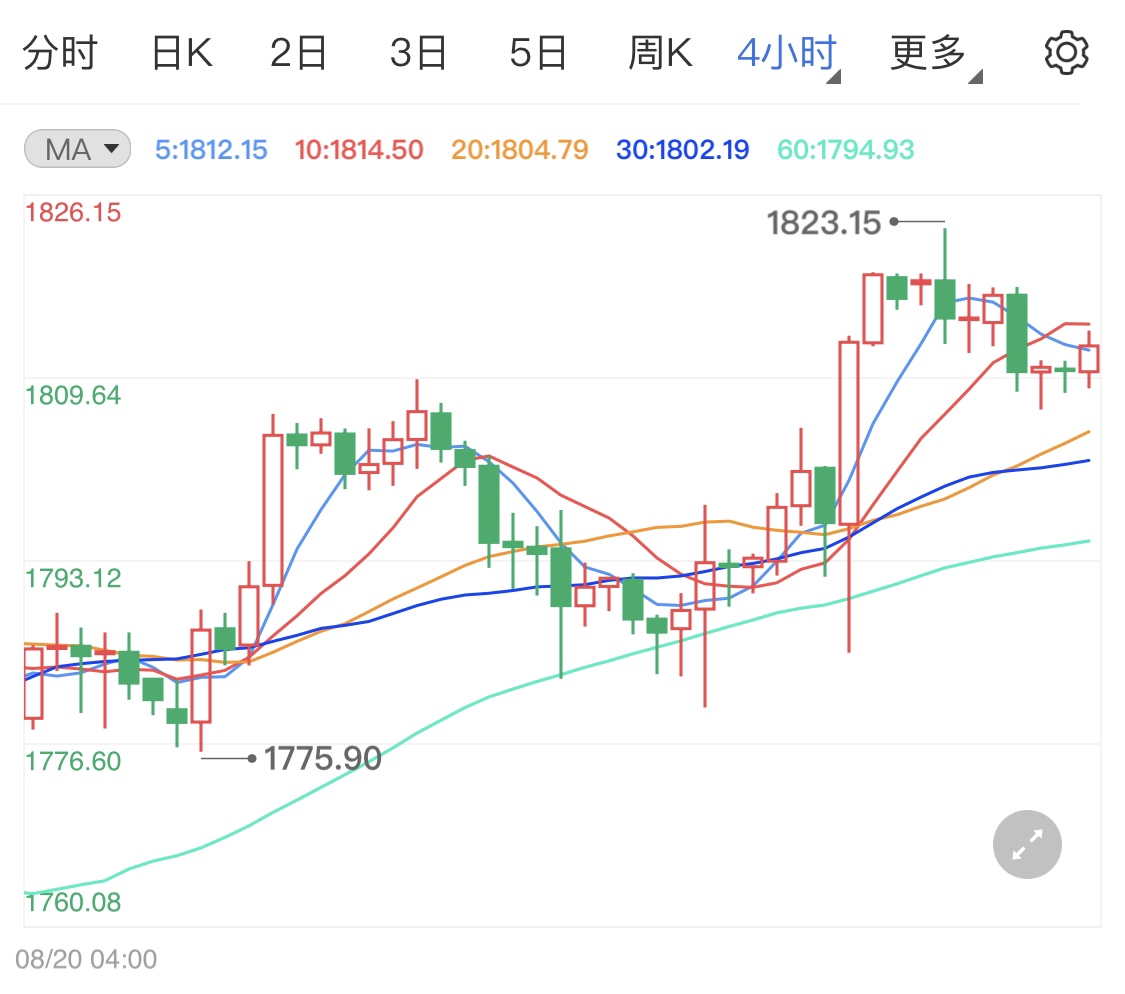Open the MA indicator dropdown
The height and width of the screenshot is (994, 1125).
[x=77, y=149]
